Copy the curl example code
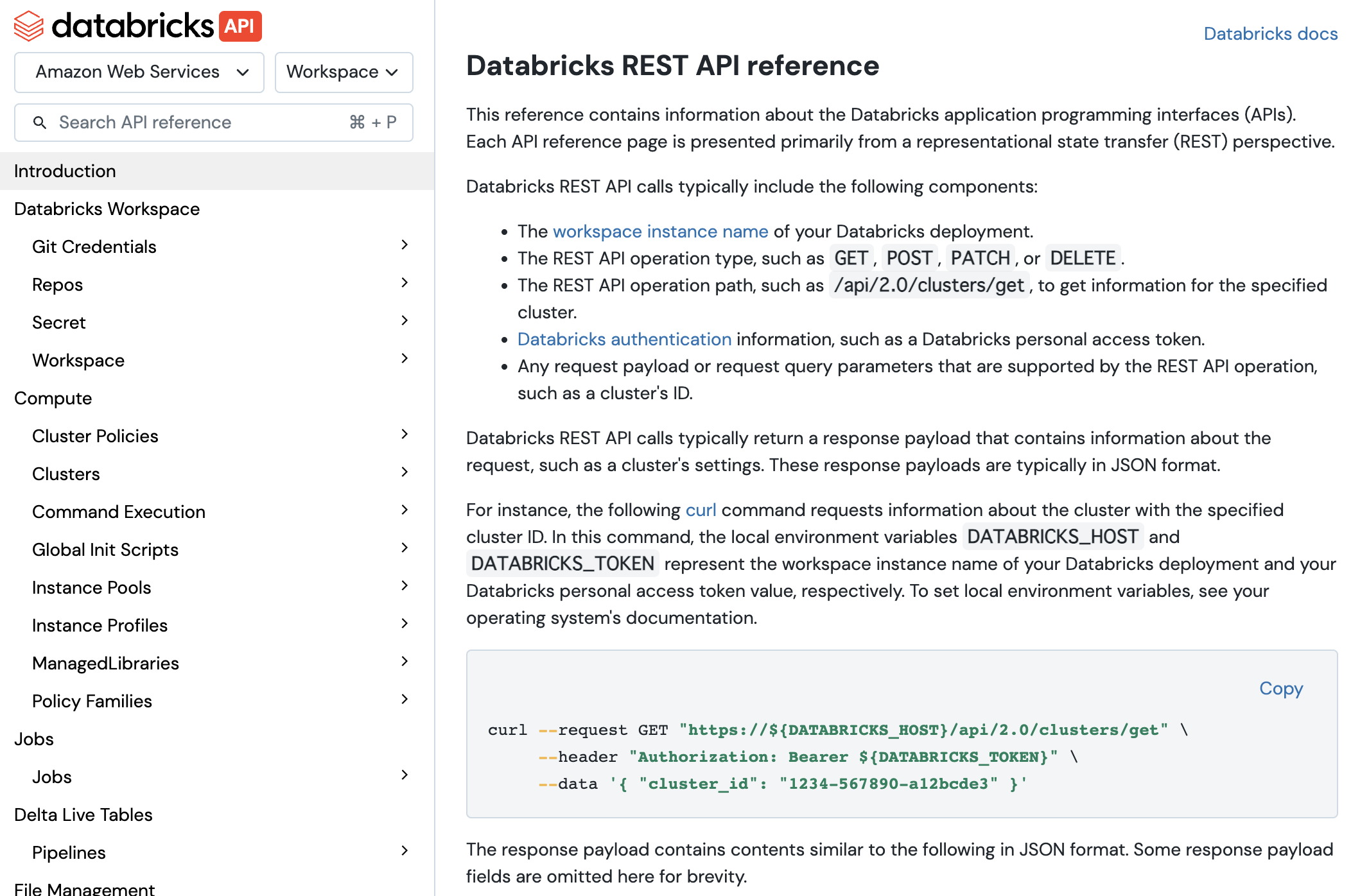Image resolution: width=1369 pixels, height=896 pixels. click(1280, 688)
